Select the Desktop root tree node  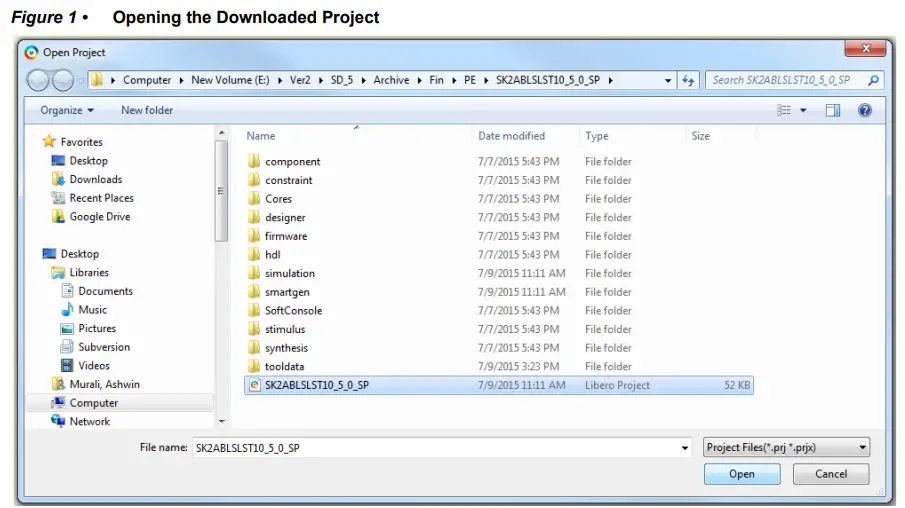click(80, 254)
